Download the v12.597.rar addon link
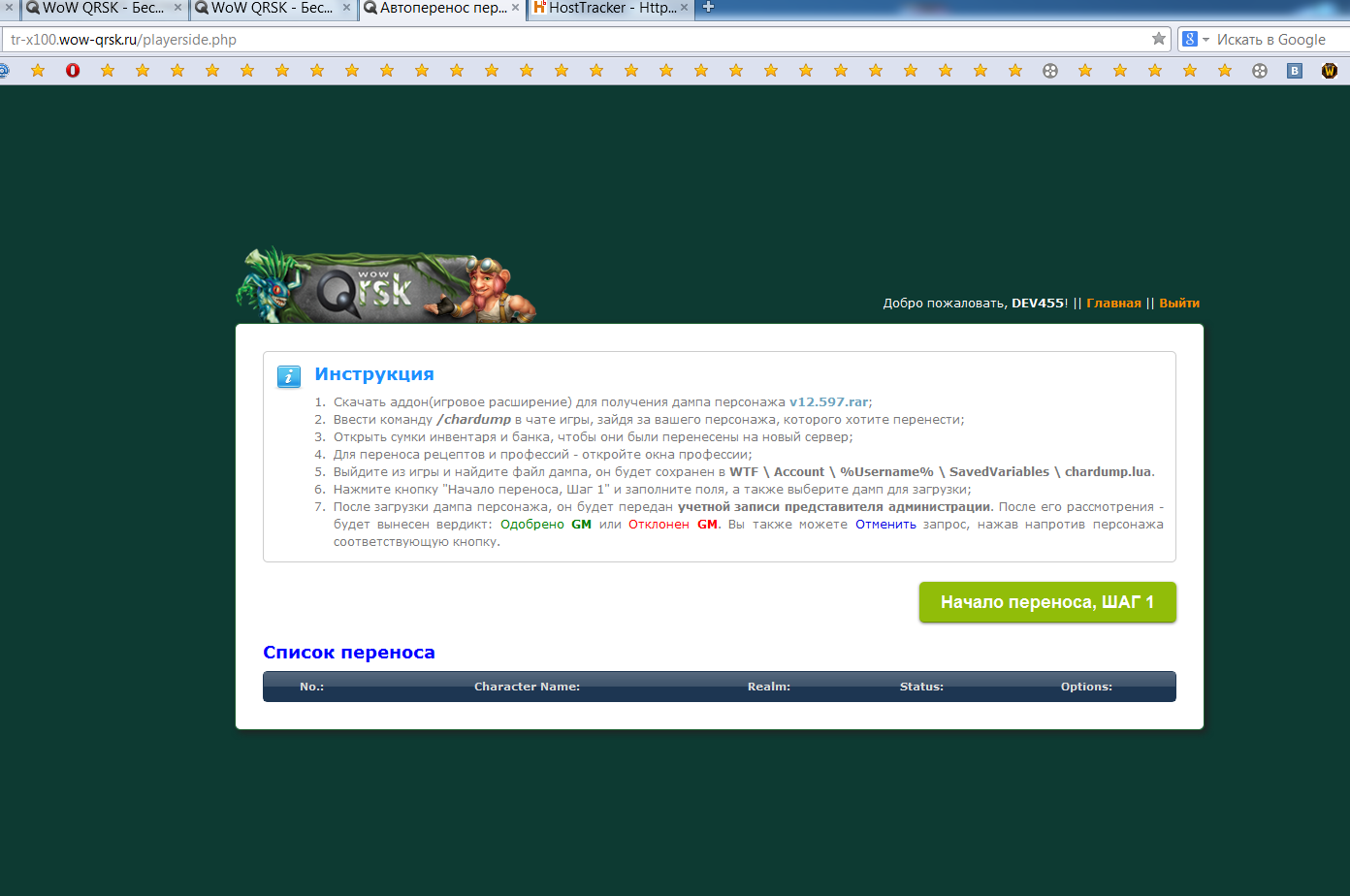 (x=828, y=402)
